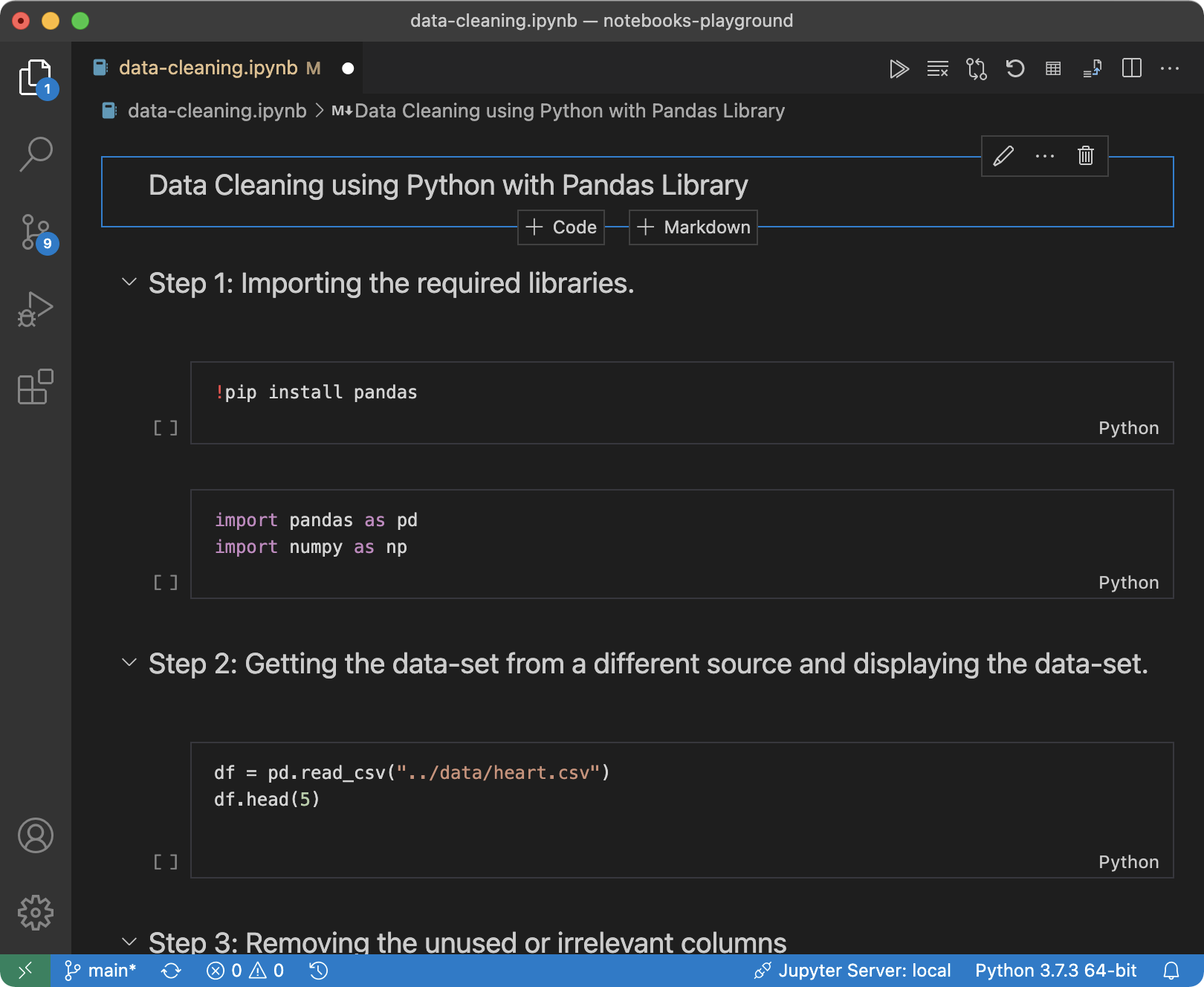
Task: Split the editor into two panes
Action: (x=1132, y=69)
